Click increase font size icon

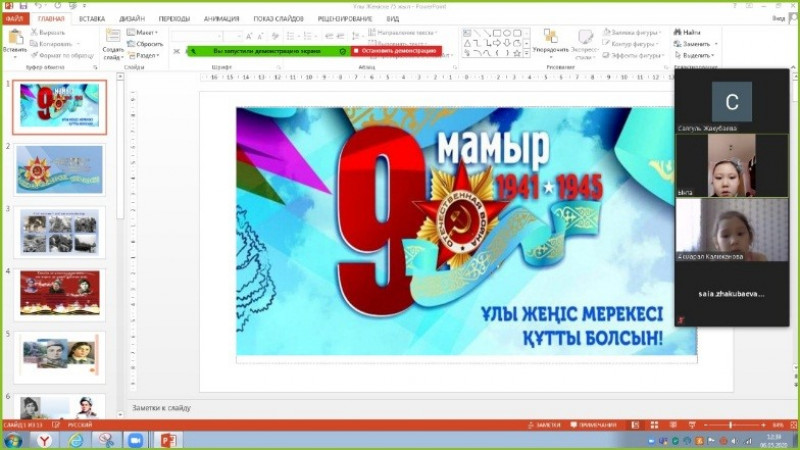point(249,36)
